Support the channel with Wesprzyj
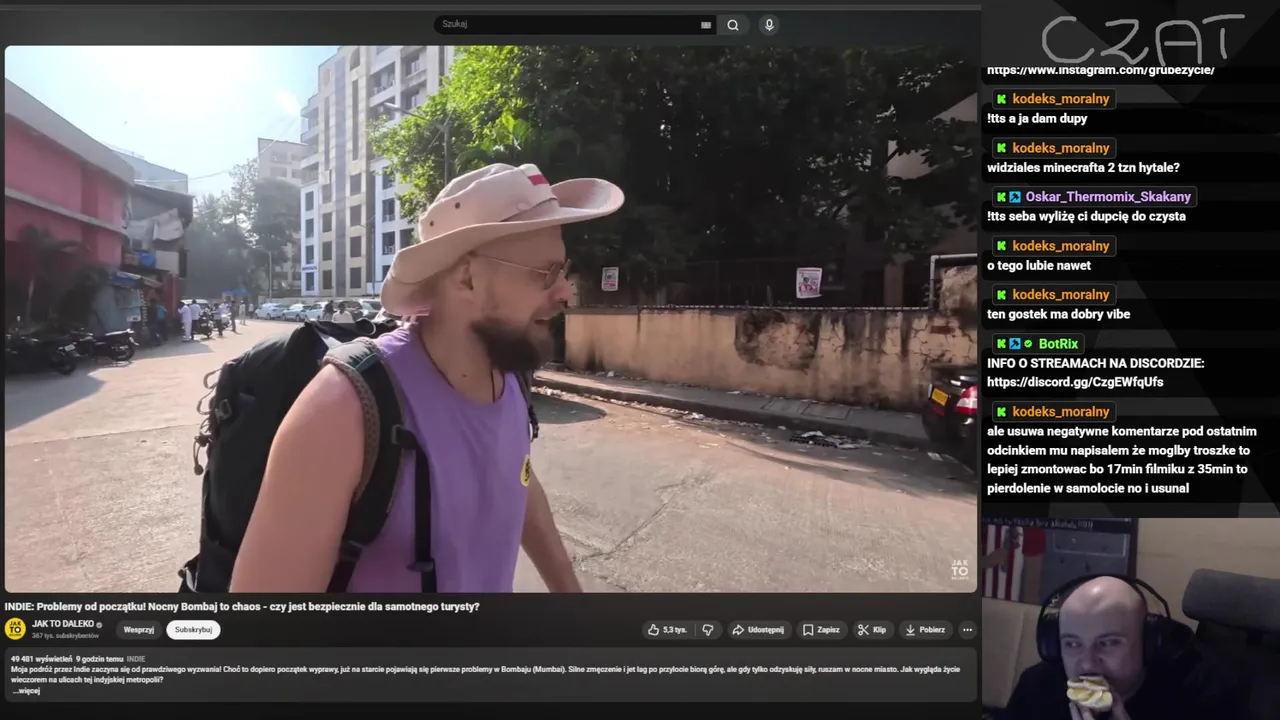The width and height of the screenshot is (1280, 720). tap(139, 630)
